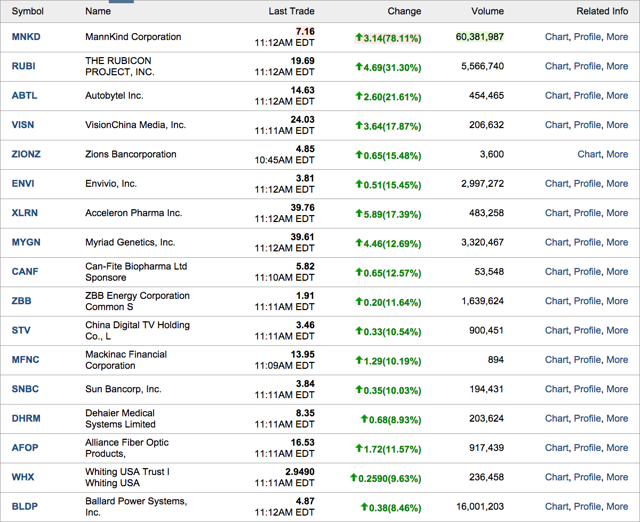
Task: Click More in the AFOP row
Action: point(617,448)
